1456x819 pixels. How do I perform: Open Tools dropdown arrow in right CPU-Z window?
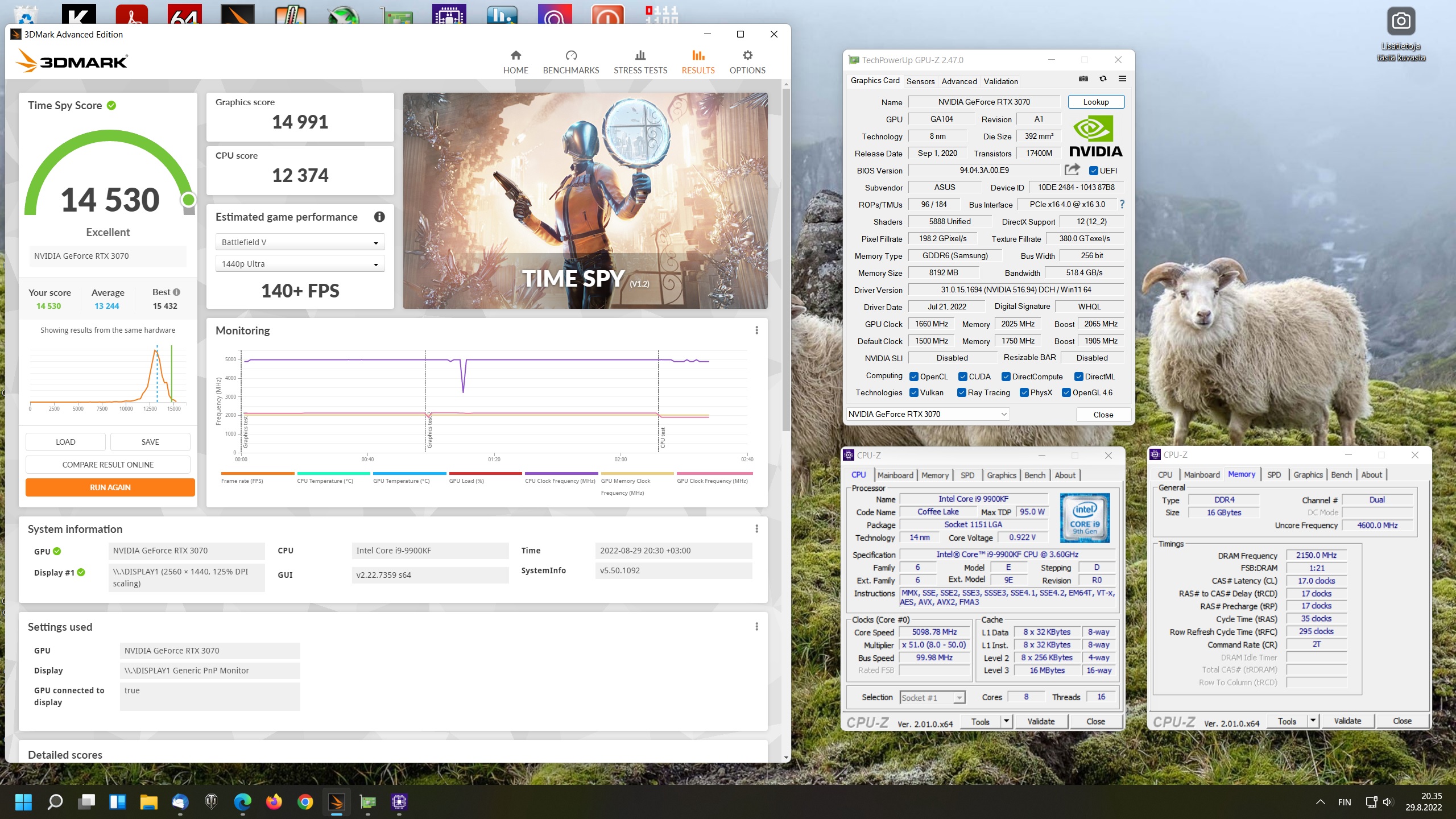(1313, 721)
